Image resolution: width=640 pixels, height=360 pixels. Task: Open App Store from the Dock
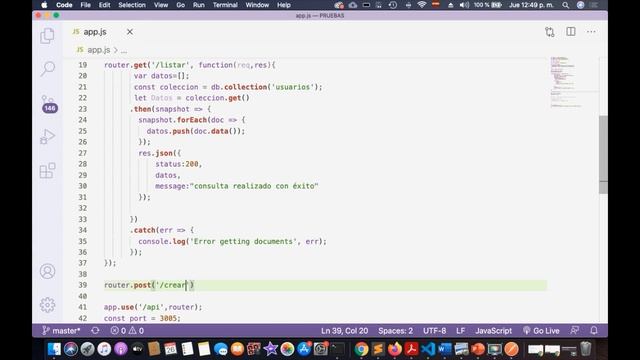coord(304,349)
